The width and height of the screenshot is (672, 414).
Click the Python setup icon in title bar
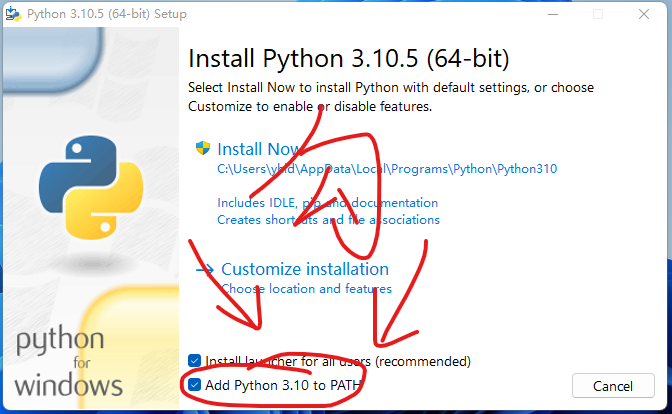tap(13, 14)
